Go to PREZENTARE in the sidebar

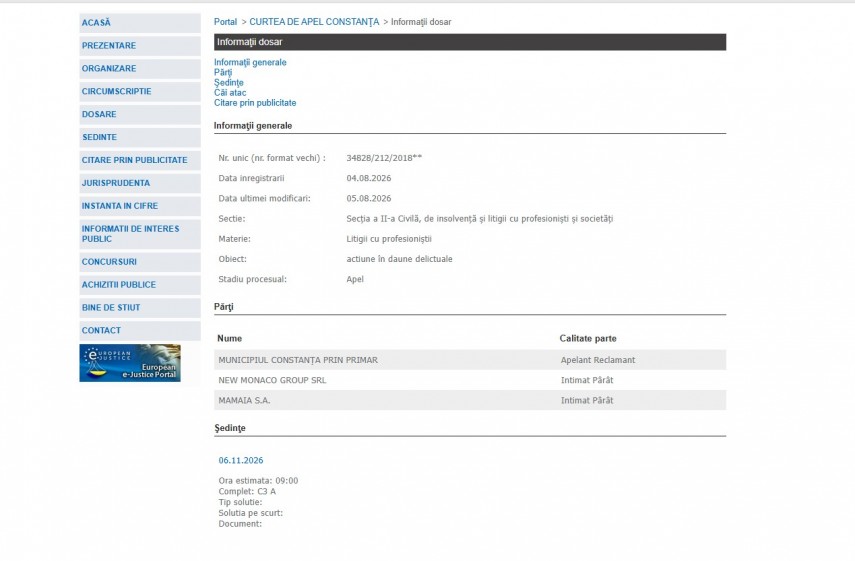click(x=140, y=46)
